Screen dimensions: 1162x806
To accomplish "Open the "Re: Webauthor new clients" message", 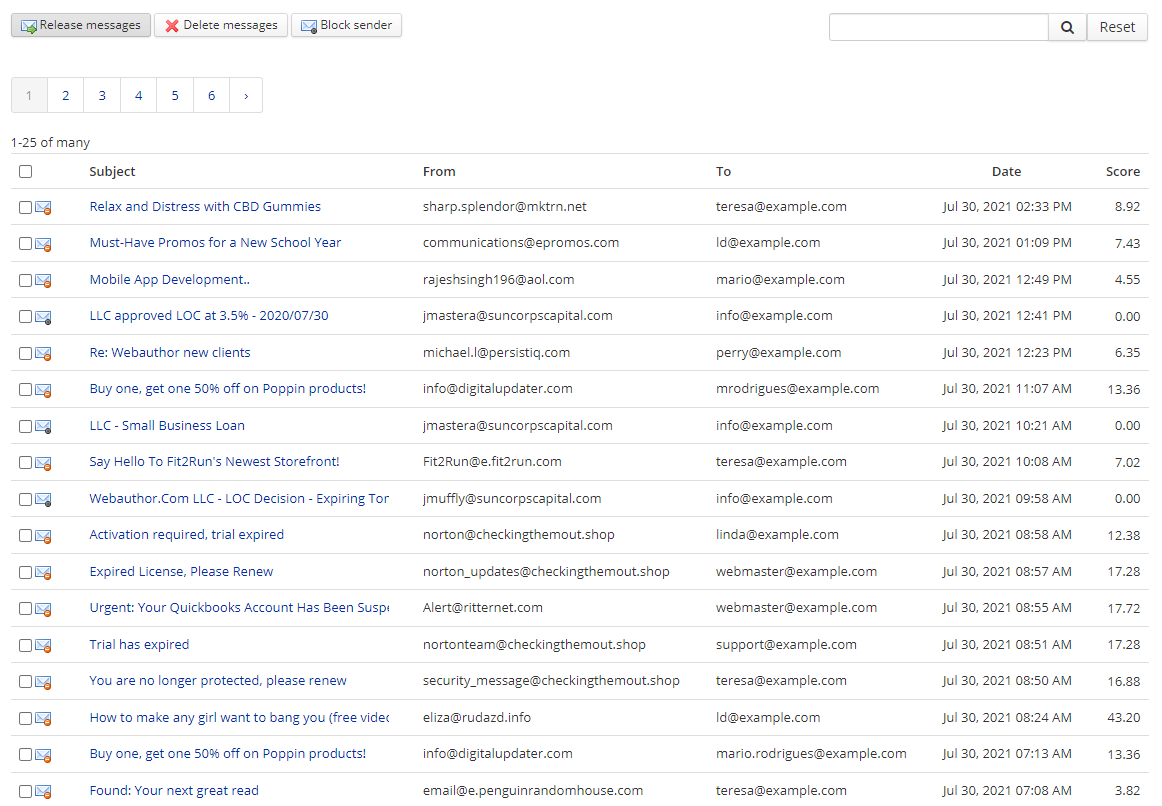I will (169, 352).
